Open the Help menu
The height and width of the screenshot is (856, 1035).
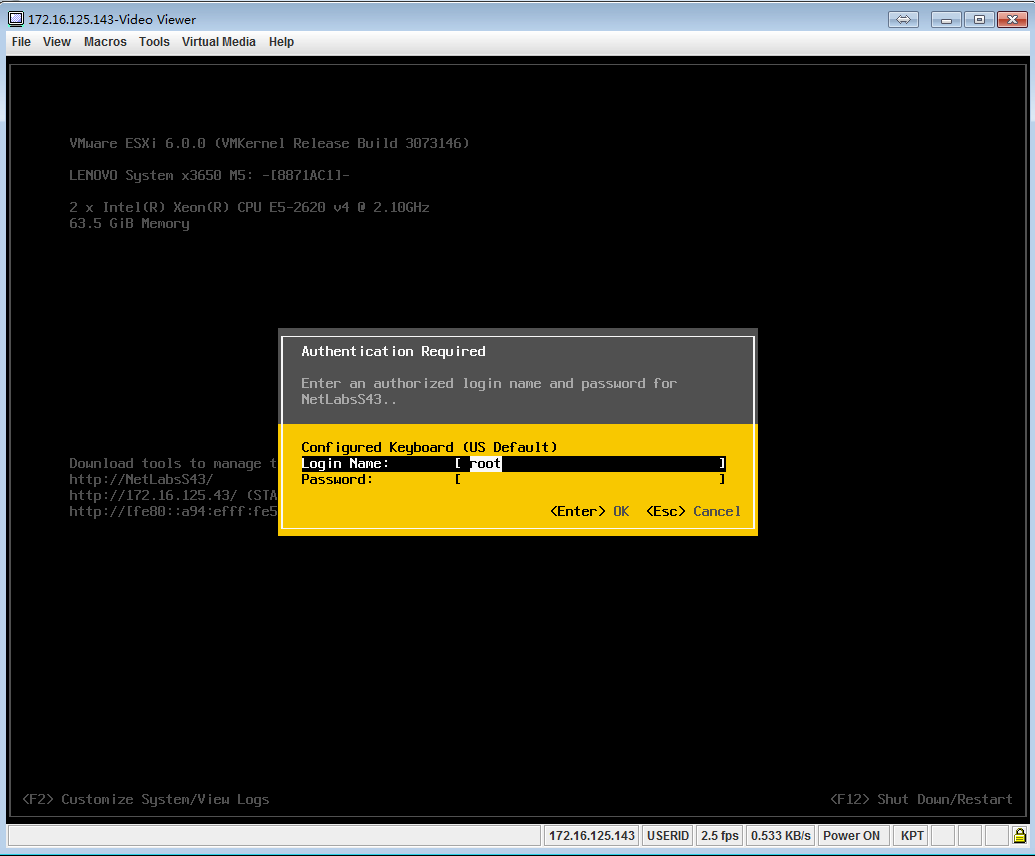pyautogui.click(x=281, y=42)
